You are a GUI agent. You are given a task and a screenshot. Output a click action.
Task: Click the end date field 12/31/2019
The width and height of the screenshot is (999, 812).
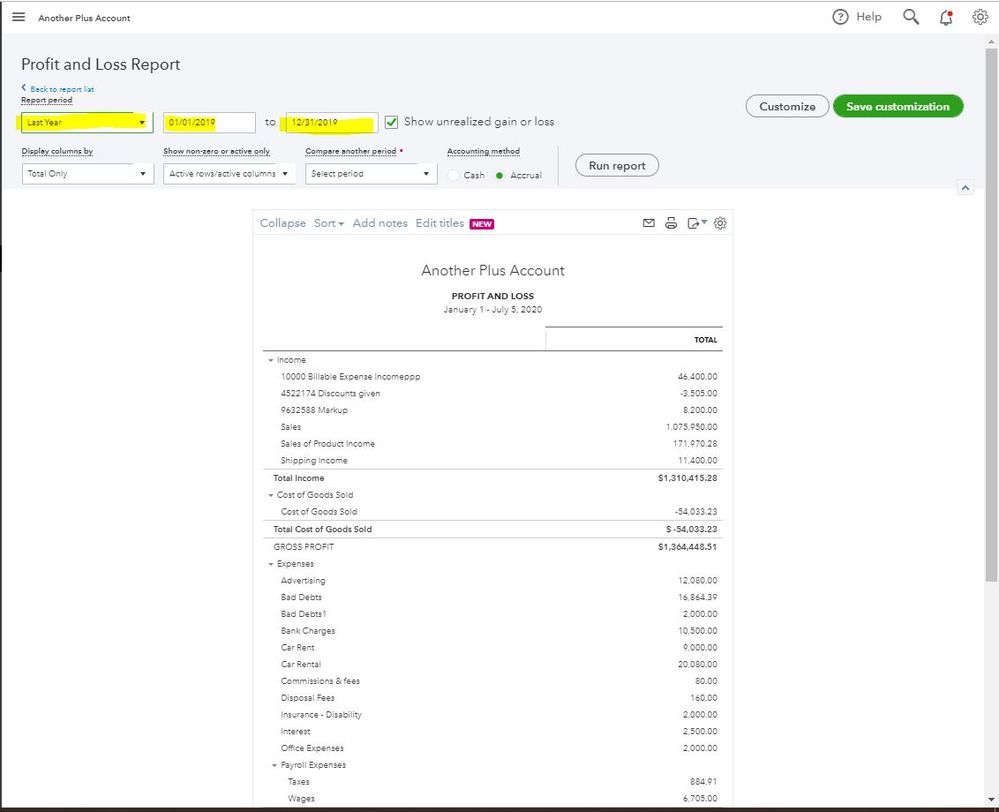(331, 122)
